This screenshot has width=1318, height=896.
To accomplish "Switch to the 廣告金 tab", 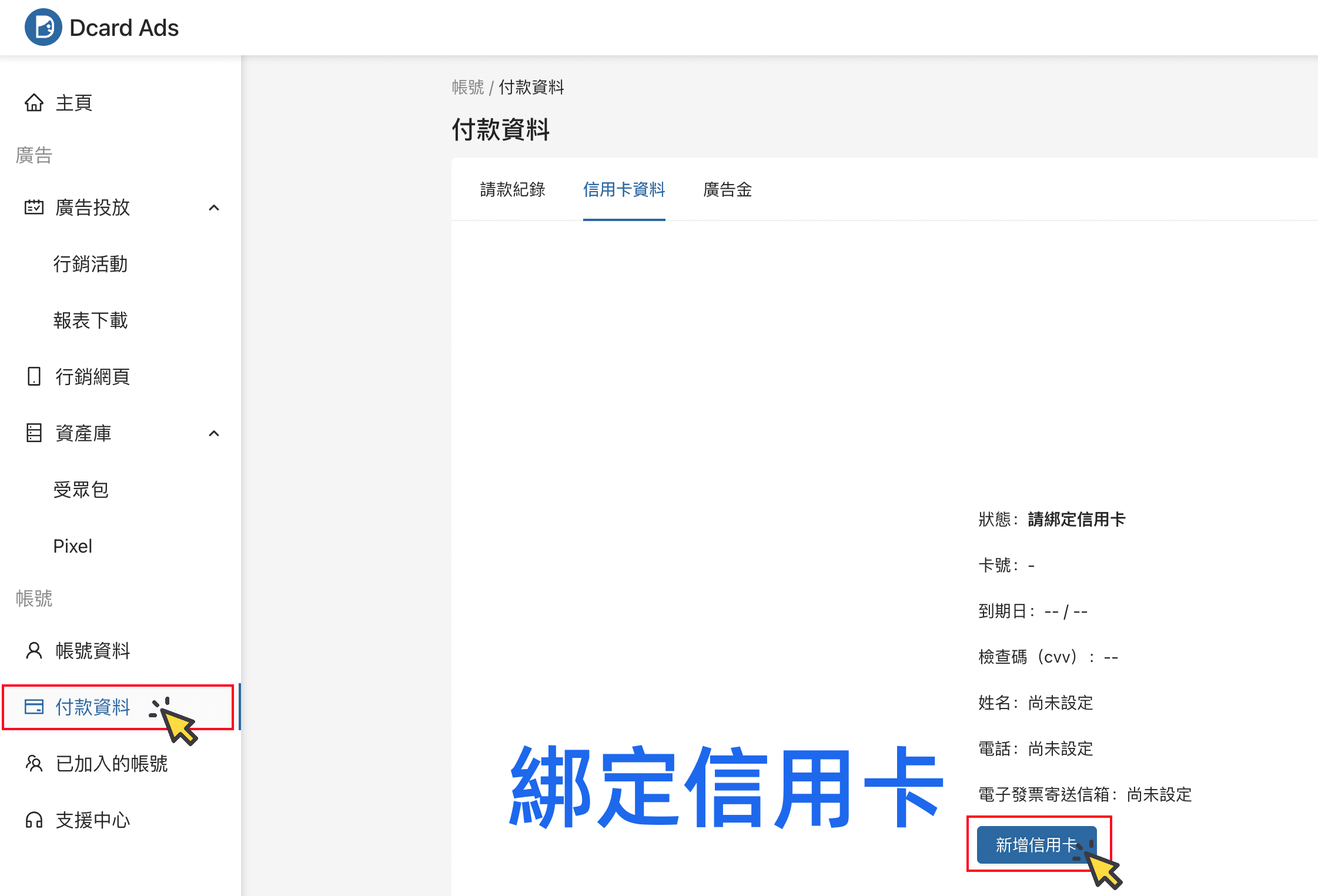I will (727, 189).
